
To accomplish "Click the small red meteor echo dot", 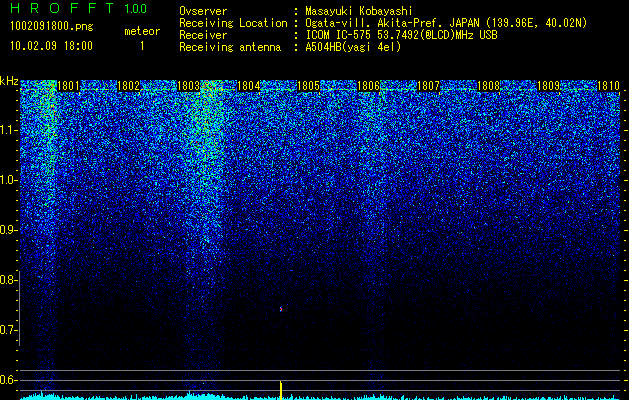I will (x=281, y=309).
